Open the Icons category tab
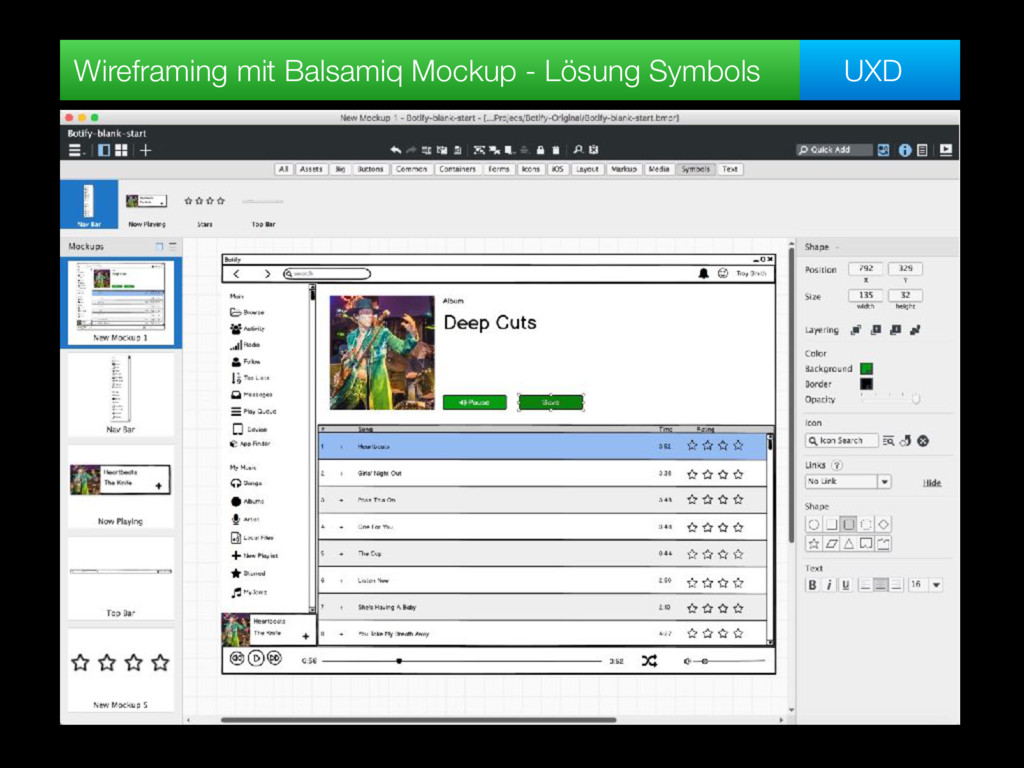The height and width of the screenshot is (768, 1024). pos(530,169)
